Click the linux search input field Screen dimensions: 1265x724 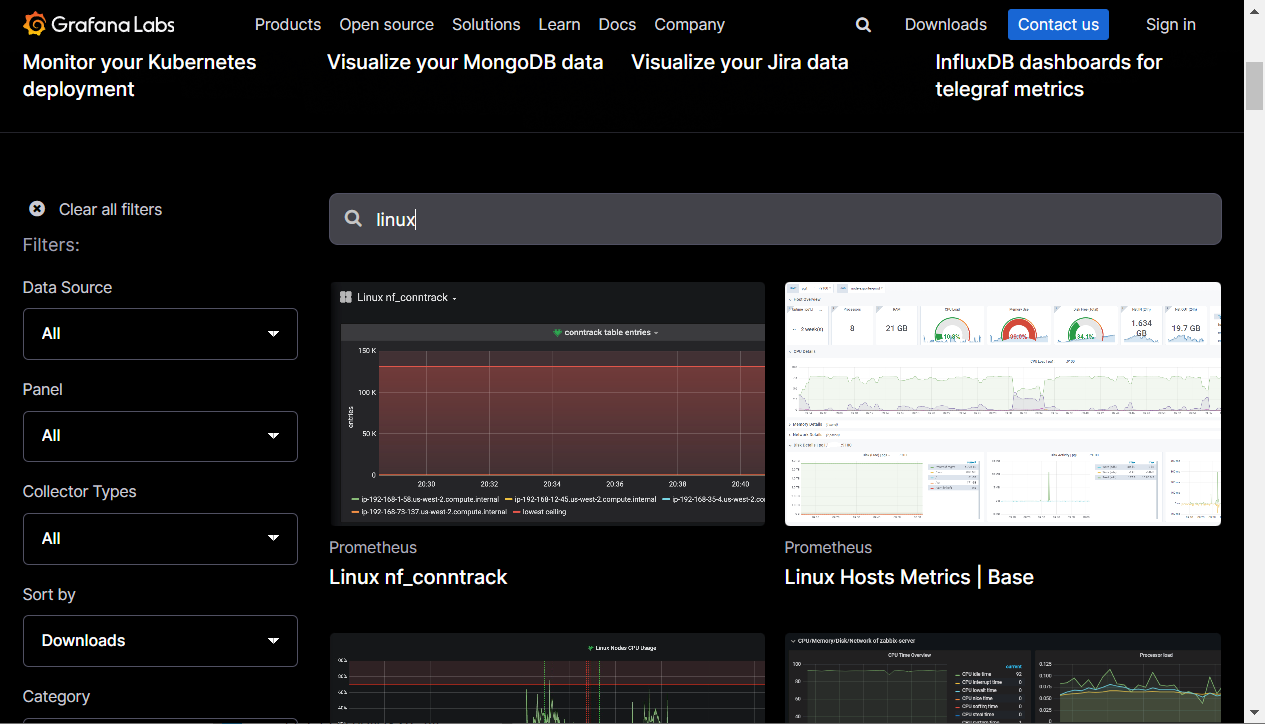click(x=790, y=219)
